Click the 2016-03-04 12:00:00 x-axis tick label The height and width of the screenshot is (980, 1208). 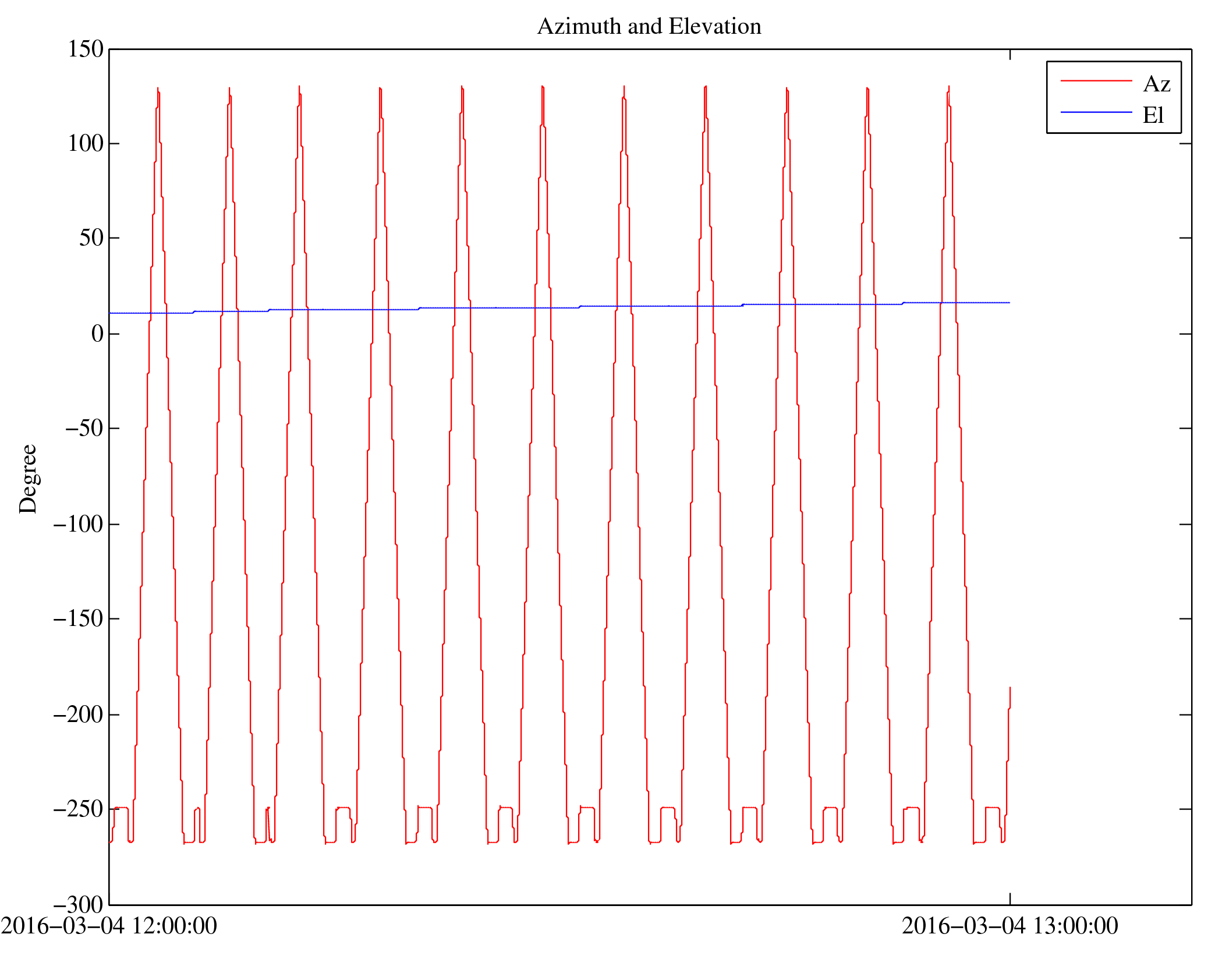pyautogui.click(x=109, y=926)
